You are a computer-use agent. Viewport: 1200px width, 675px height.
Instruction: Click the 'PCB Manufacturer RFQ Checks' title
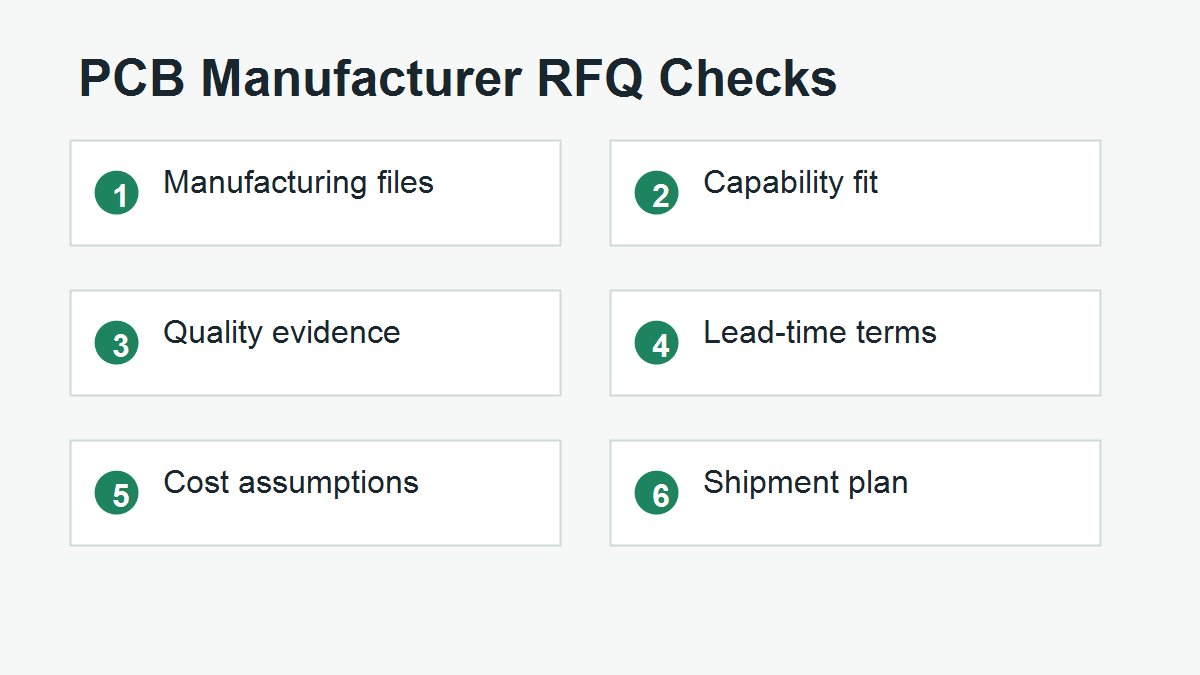458,79
